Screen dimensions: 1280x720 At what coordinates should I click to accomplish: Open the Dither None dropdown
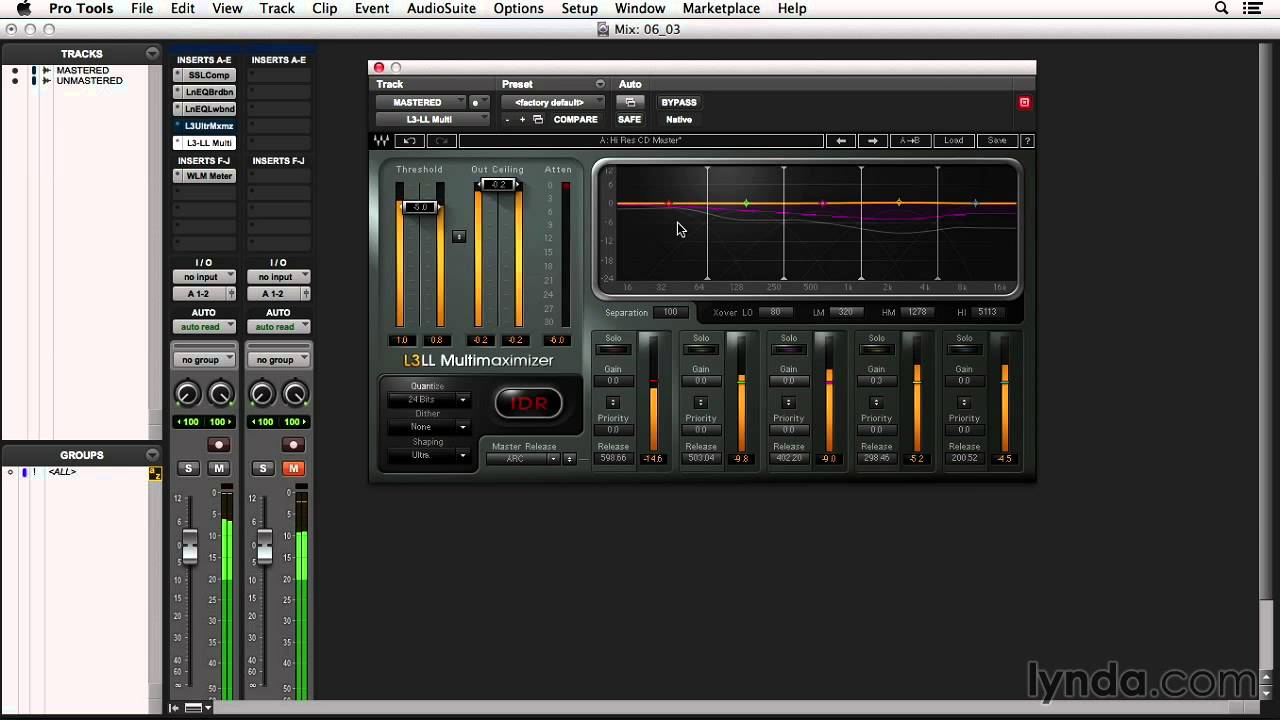tap(428, 427)
